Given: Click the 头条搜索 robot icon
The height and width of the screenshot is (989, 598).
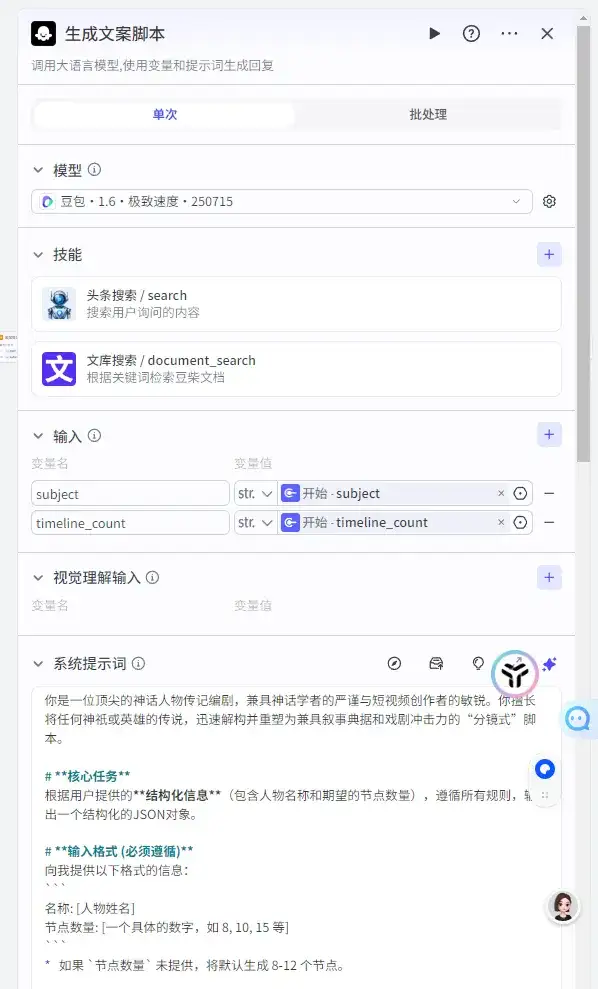Looking at the screenshot, I should pos(59,303).
